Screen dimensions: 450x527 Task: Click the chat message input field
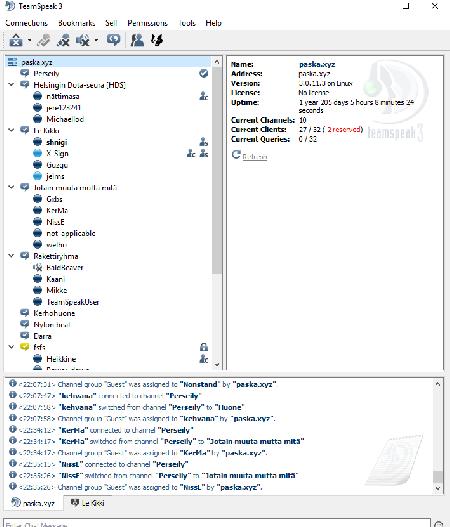click(217, 524)
